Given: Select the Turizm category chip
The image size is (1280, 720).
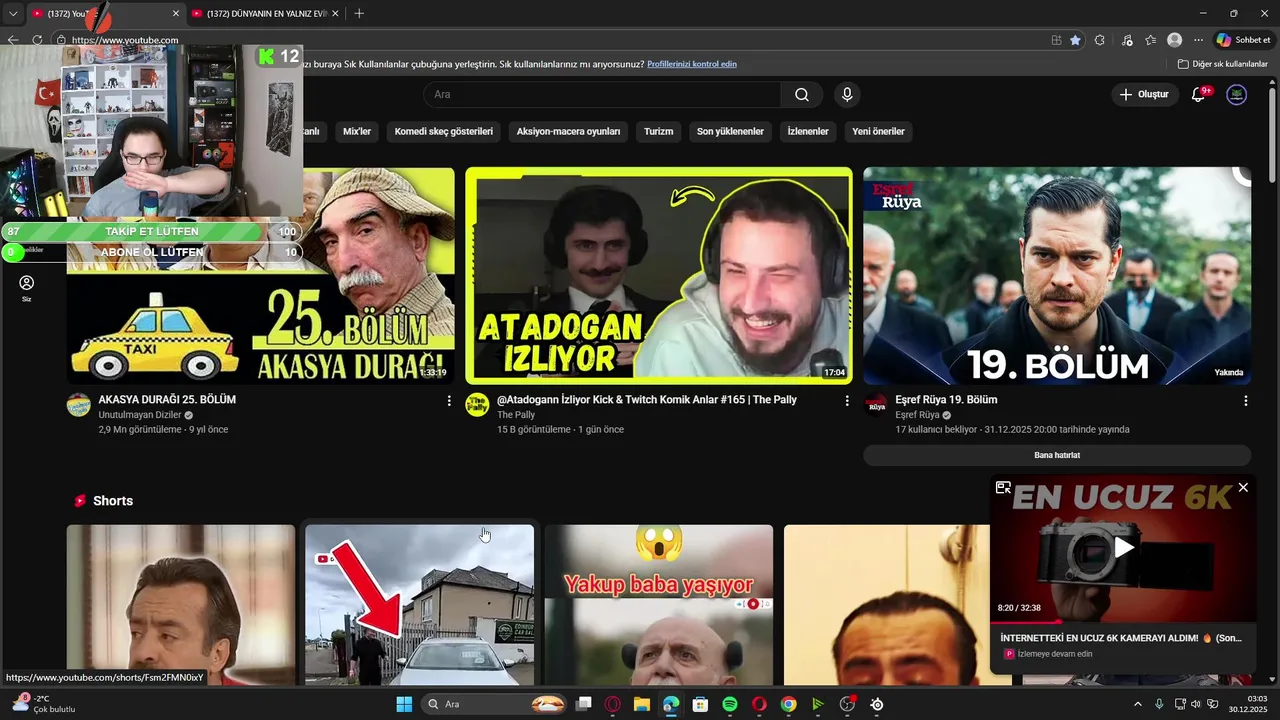Looking at the screenshot, I should click(658, 131).
